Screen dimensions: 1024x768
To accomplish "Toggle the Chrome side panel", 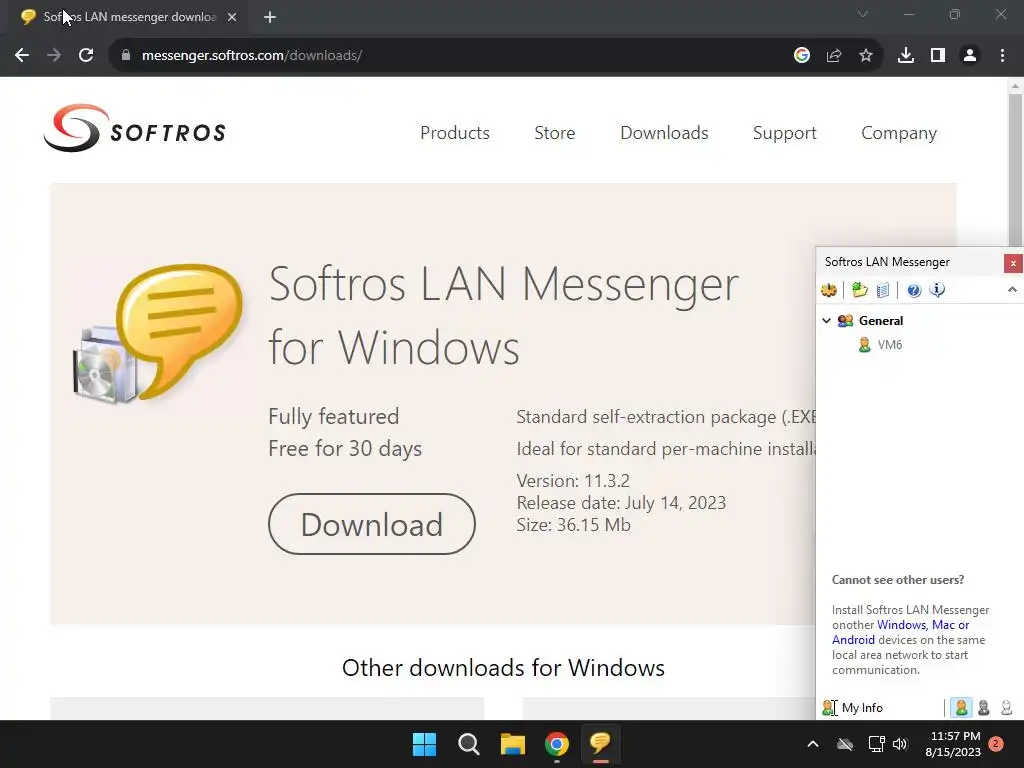I will pyautogui.click(x=938, y=56).
